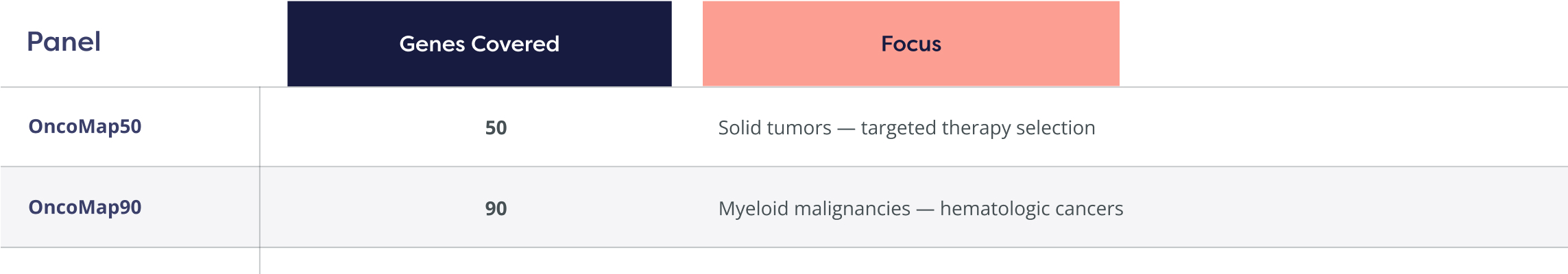Click the phrase "targeted therapy selection"
Viewport: 1568px width, 274px height.
coord(978,128)
